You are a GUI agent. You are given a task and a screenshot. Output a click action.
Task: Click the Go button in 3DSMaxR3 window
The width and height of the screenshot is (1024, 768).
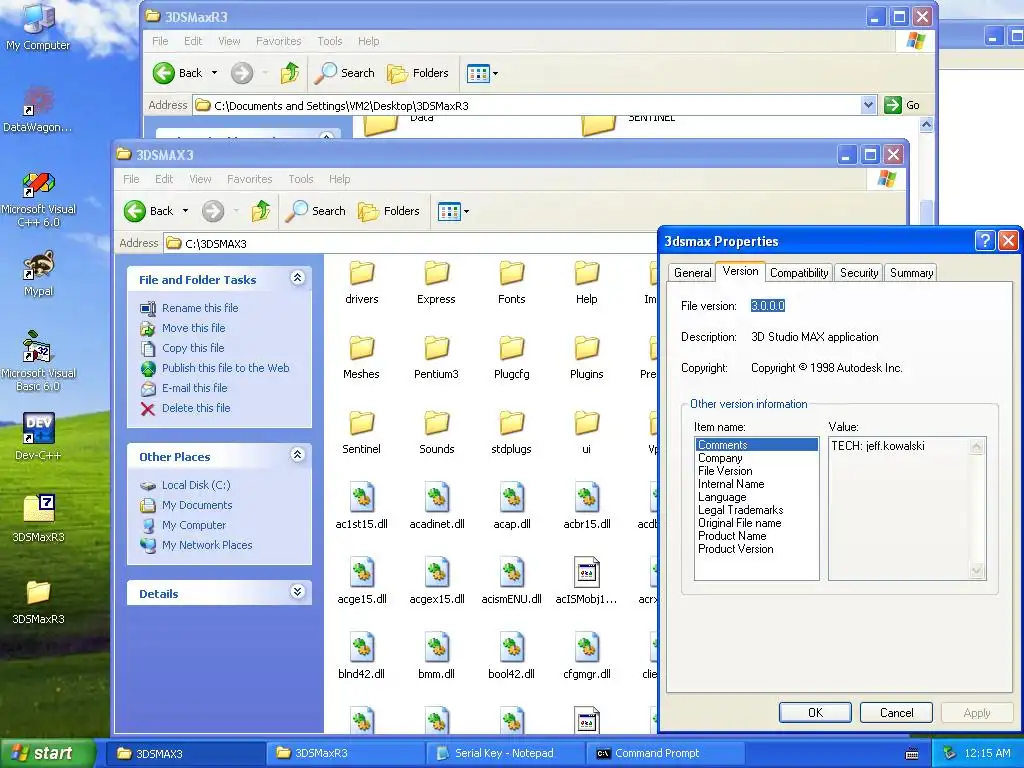point(902,104)
